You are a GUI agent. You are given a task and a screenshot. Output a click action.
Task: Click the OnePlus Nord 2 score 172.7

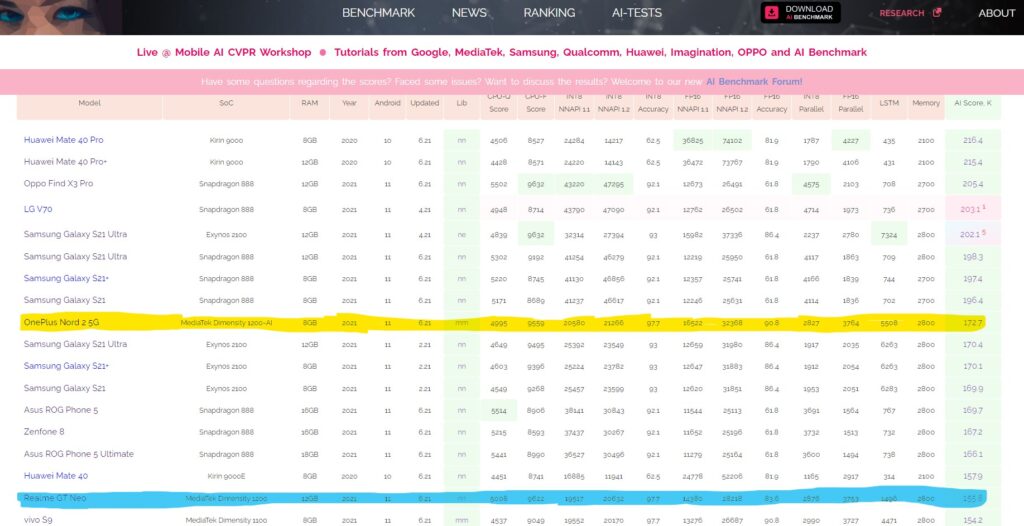(x=972, y=323)
